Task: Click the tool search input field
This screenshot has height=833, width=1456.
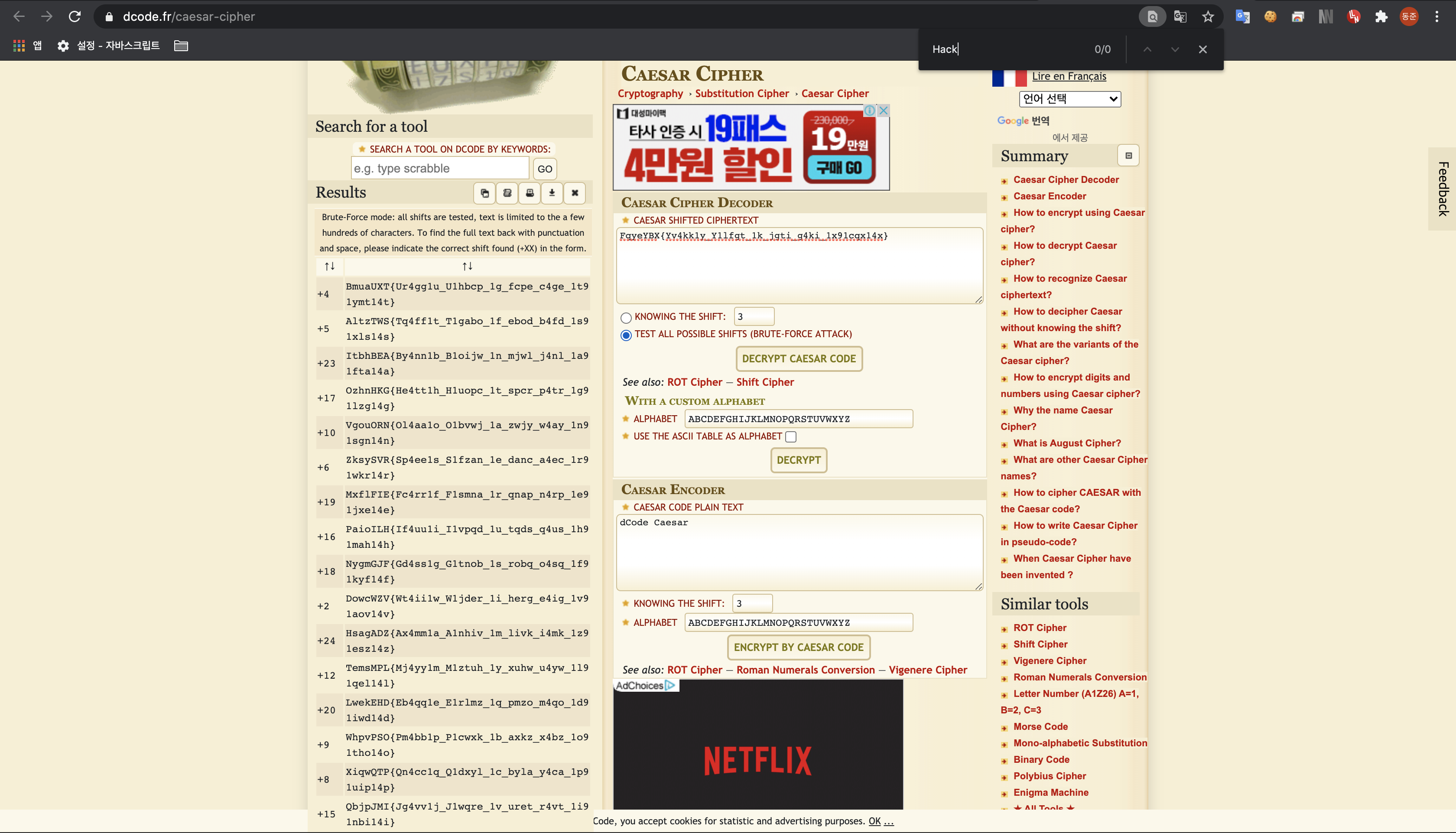Action: (x=439, y=169)
